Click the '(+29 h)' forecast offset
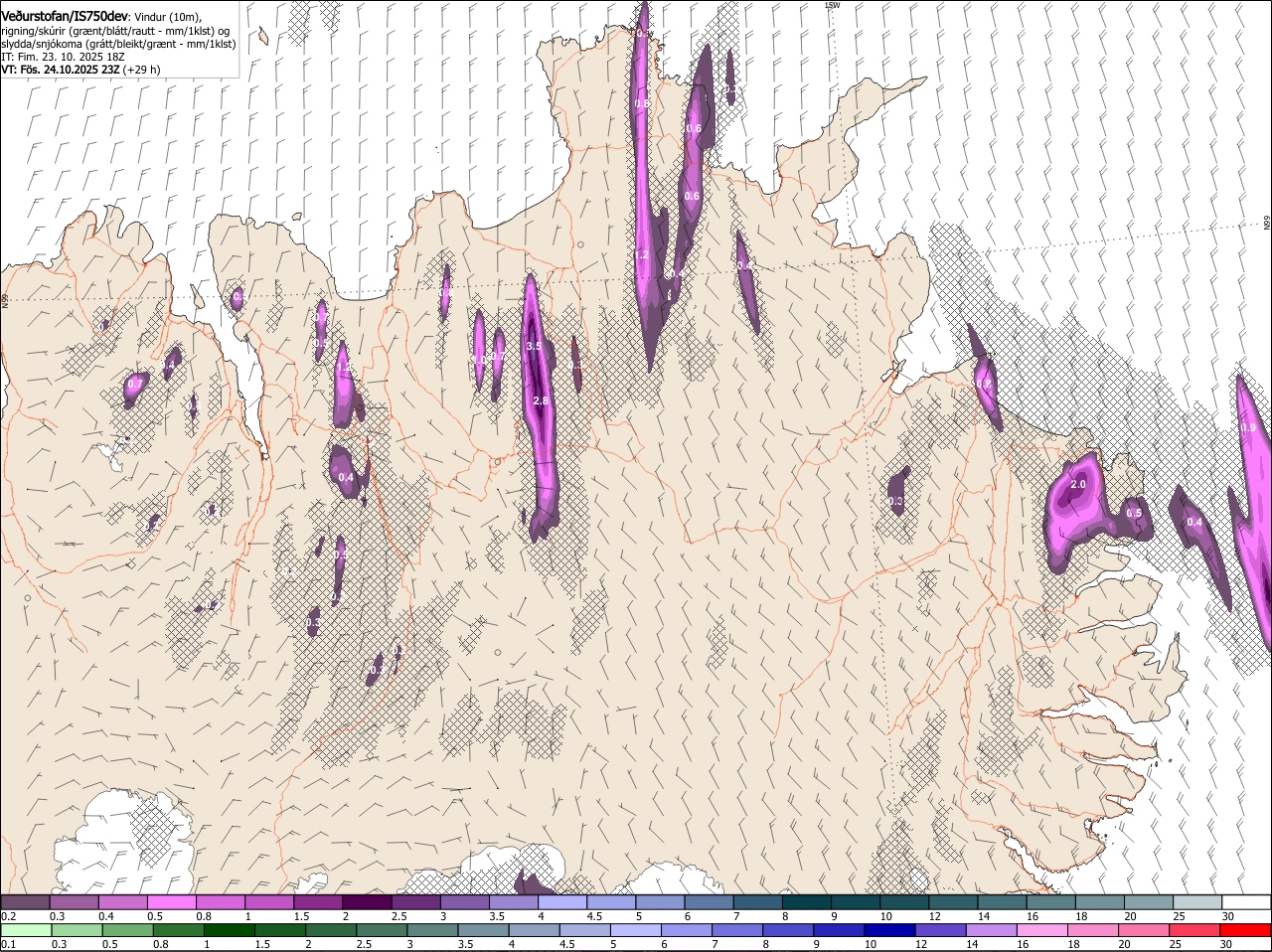 [x=142, y=70]
